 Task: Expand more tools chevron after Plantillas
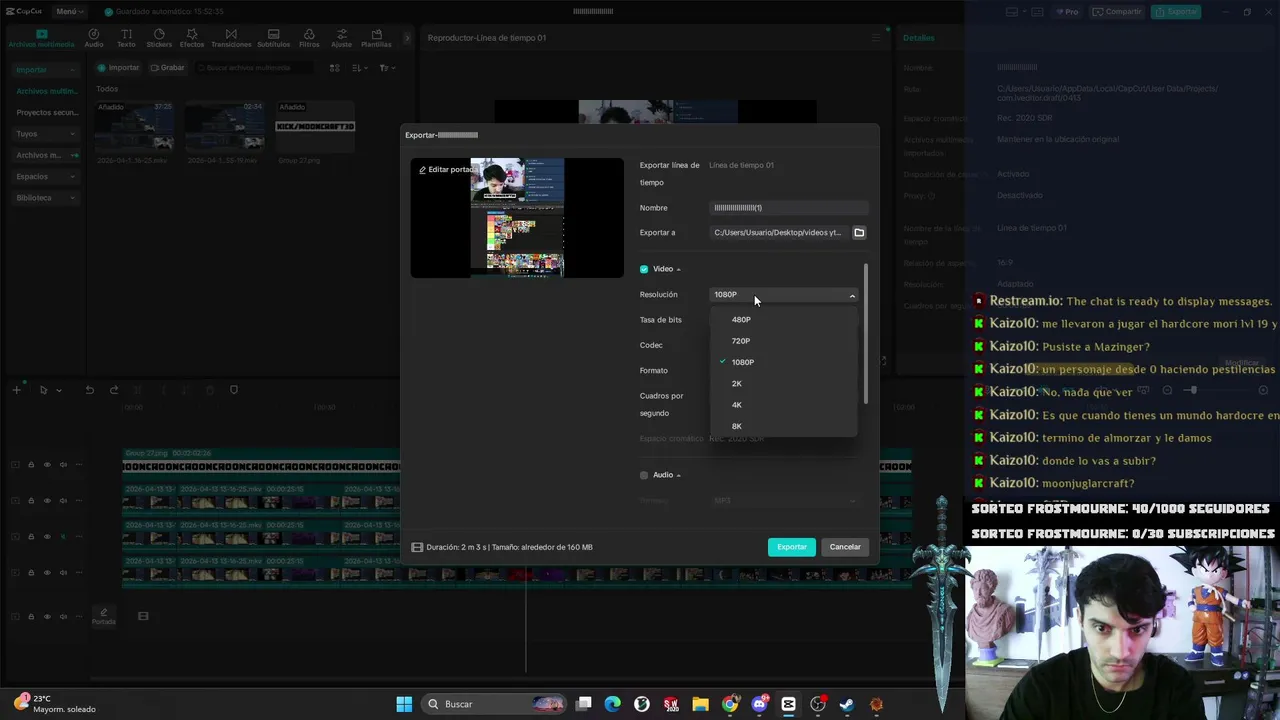tap(407, 38)
